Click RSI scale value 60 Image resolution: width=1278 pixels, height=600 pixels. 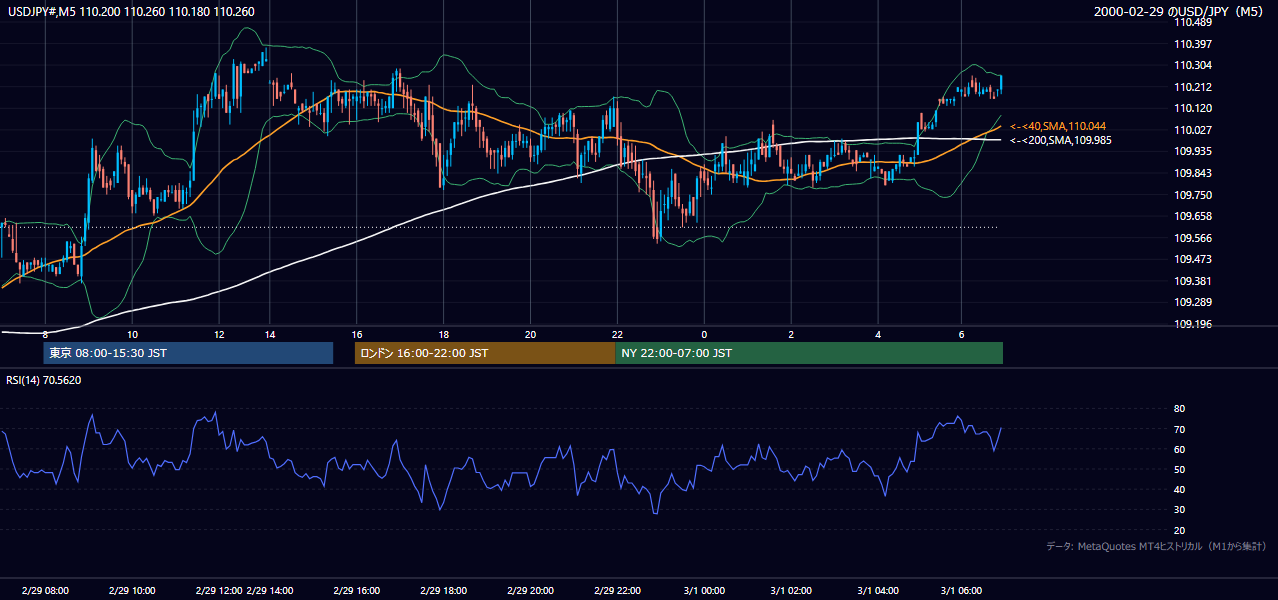coord(1179,449)
